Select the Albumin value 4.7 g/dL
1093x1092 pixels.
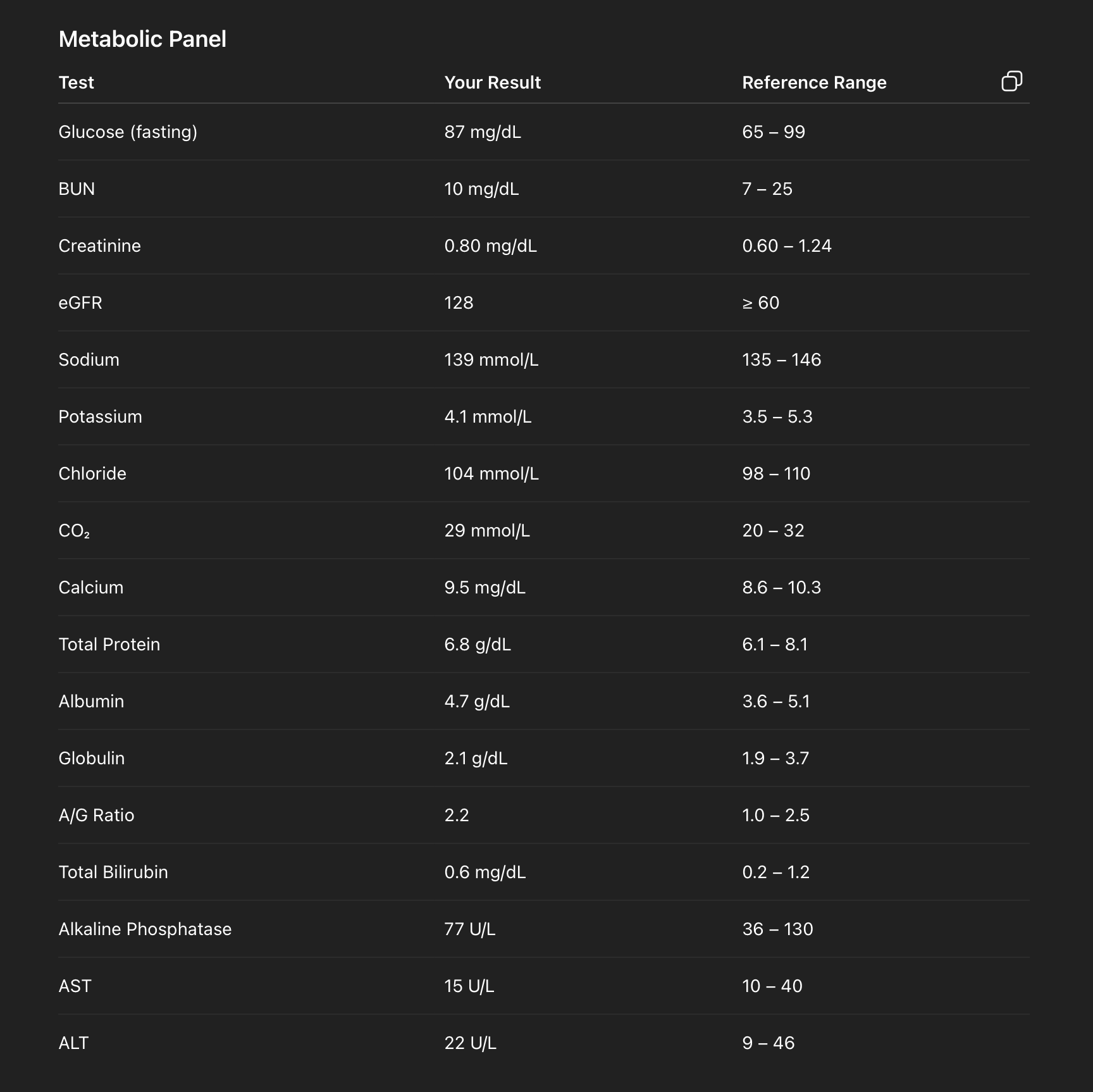(x=476, y=701)
